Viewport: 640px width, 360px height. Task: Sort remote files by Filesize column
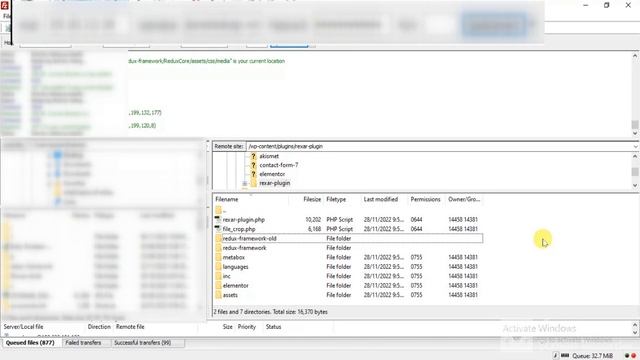[306, 199]
